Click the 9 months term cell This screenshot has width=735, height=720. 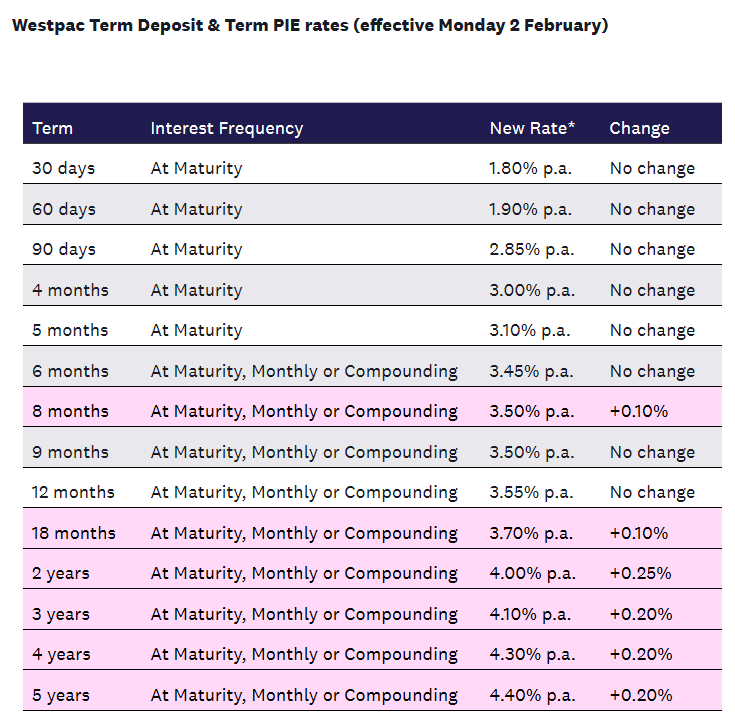coord(70,452)
